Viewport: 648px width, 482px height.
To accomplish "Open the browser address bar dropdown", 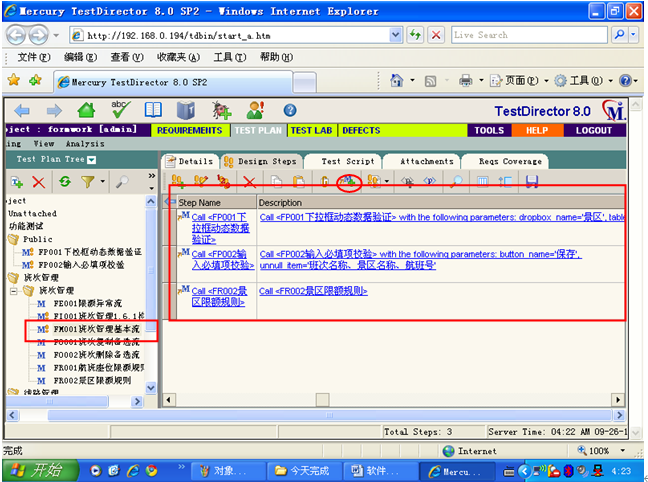I will (x=395, y=36).
